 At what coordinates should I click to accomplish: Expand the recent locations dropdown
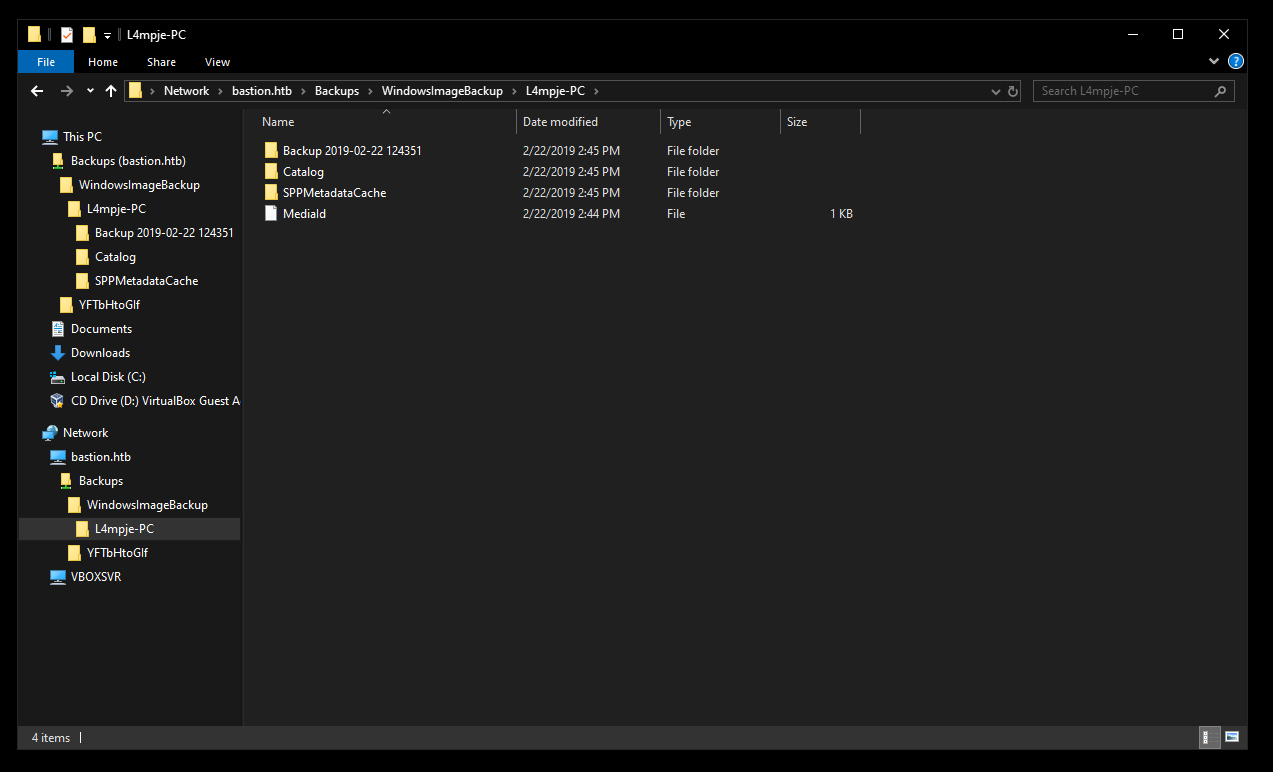[x=90, y=91]
